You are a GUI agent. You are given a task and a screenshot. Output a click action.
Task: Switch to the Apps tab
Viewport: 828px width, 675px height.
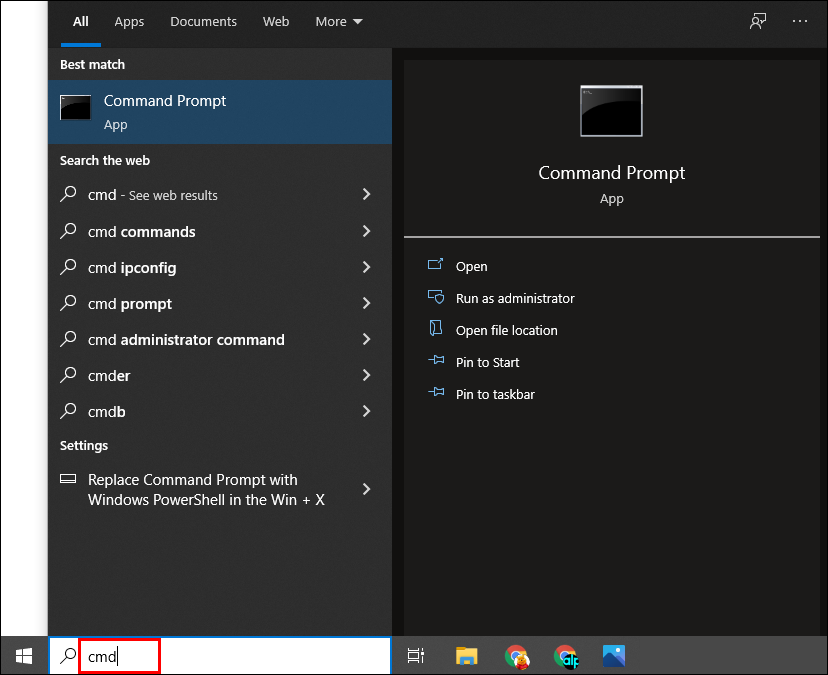(x=129, y=21)
